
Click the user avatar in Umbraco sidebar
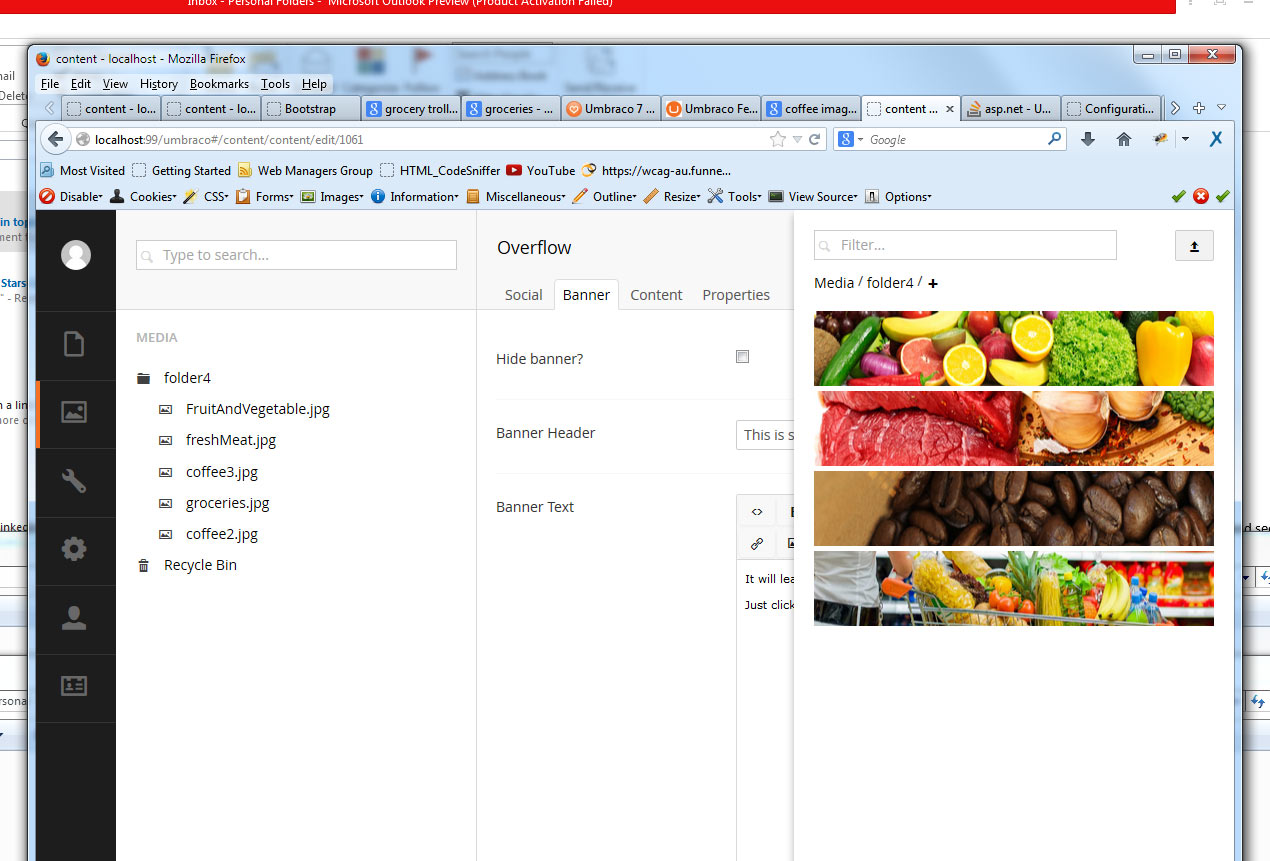(x=76, y=255)
